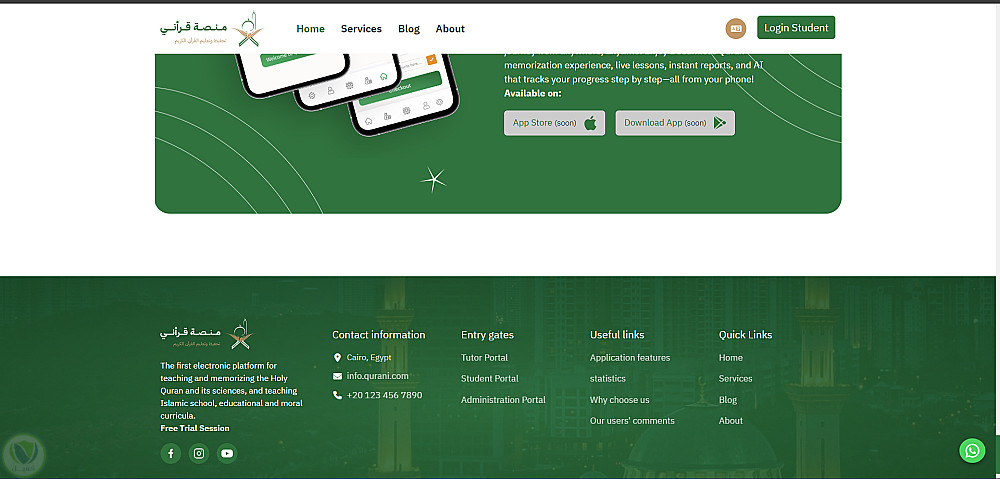Viewport: 1000px width, 479px height.
Task: Click the Free Trial Session link
Action: pyautogui.click(x=195, y=428)
